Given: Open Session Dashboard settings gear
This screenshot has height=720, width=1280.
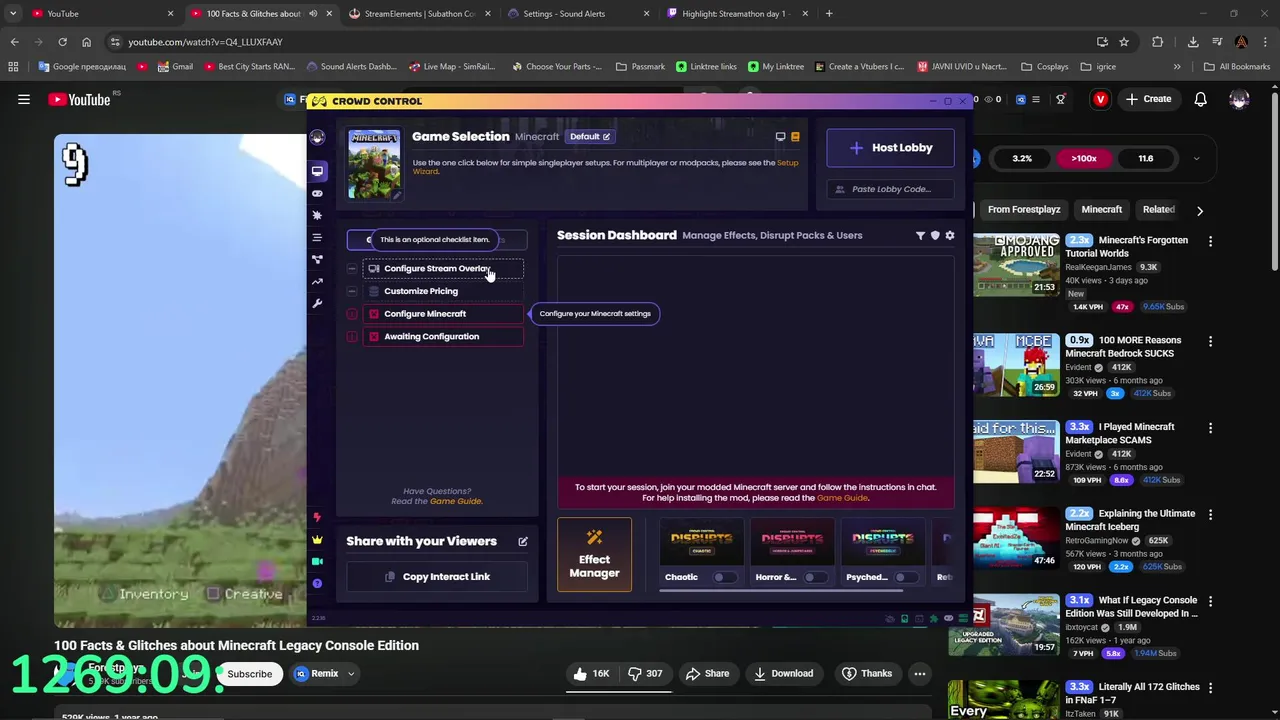Looking at the screenshot, I should (950, 236).
